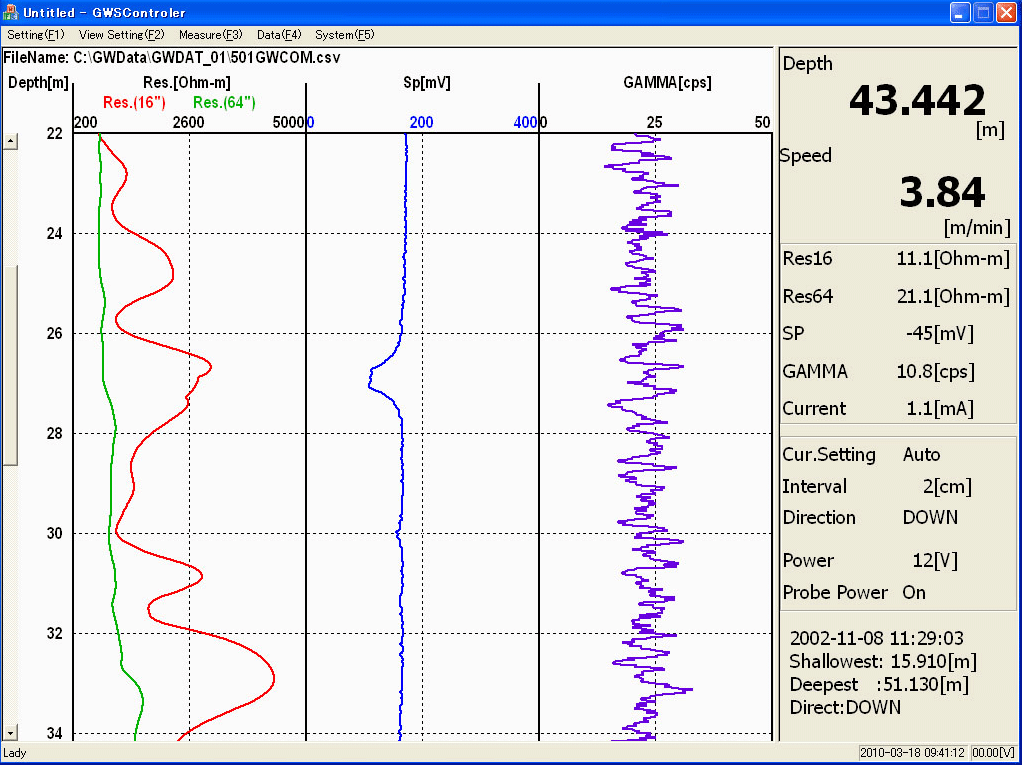This screenshot has width=1022, height=765.
Task: Open the View Setting(F2) menu
Action: pos(121,35)
